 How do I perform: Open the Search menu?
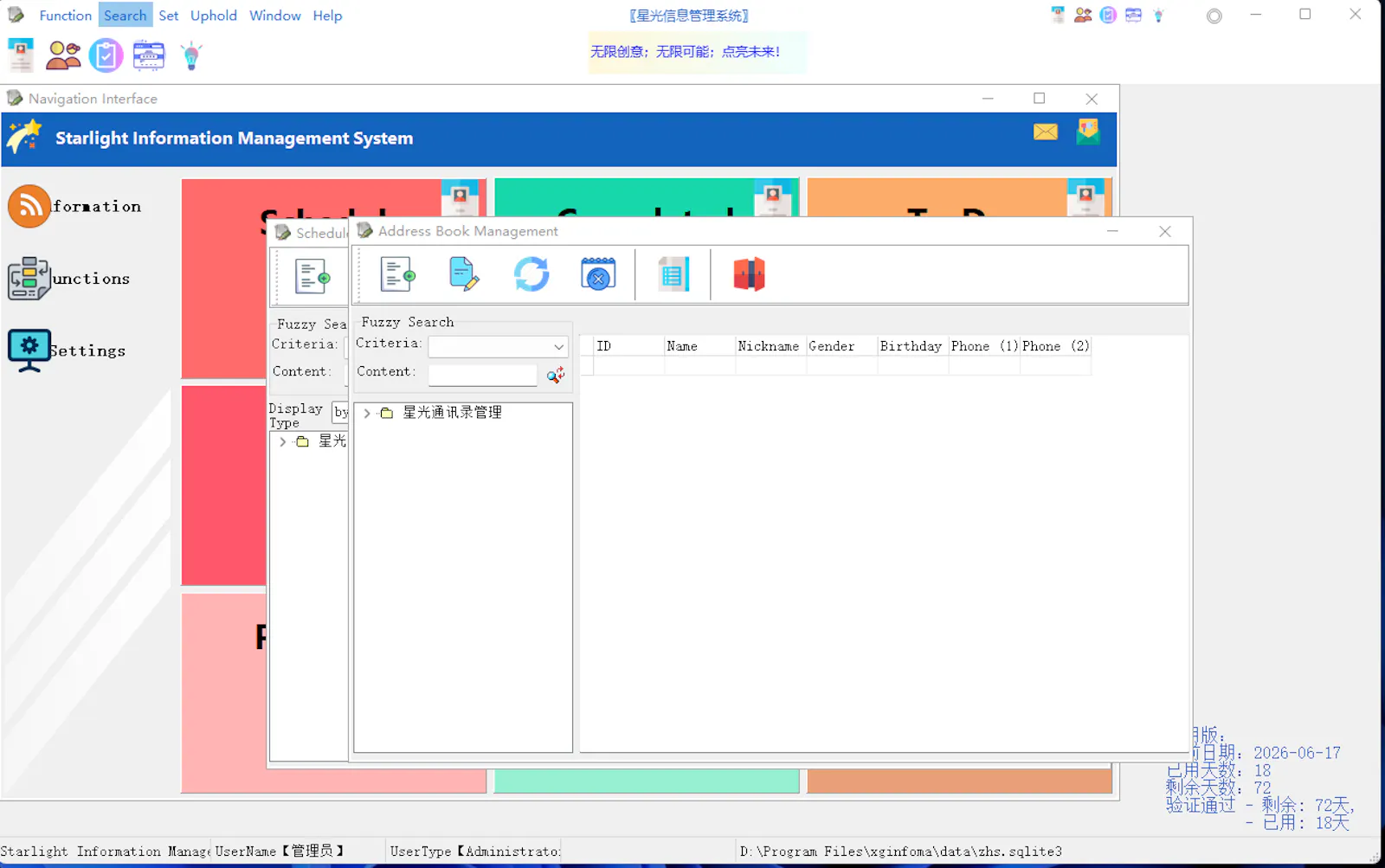125,16
